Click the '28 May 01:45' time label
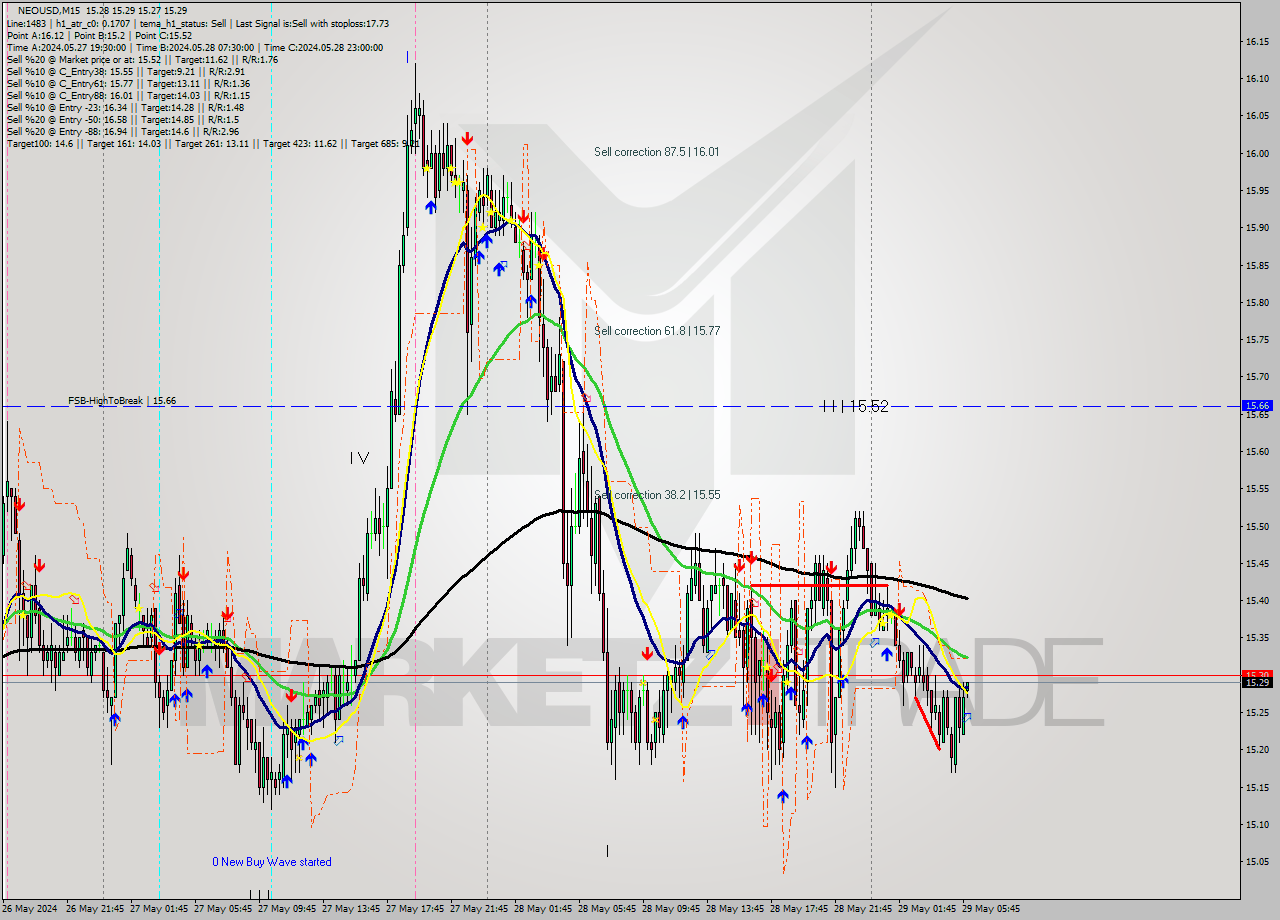 [x=545, y=909]
